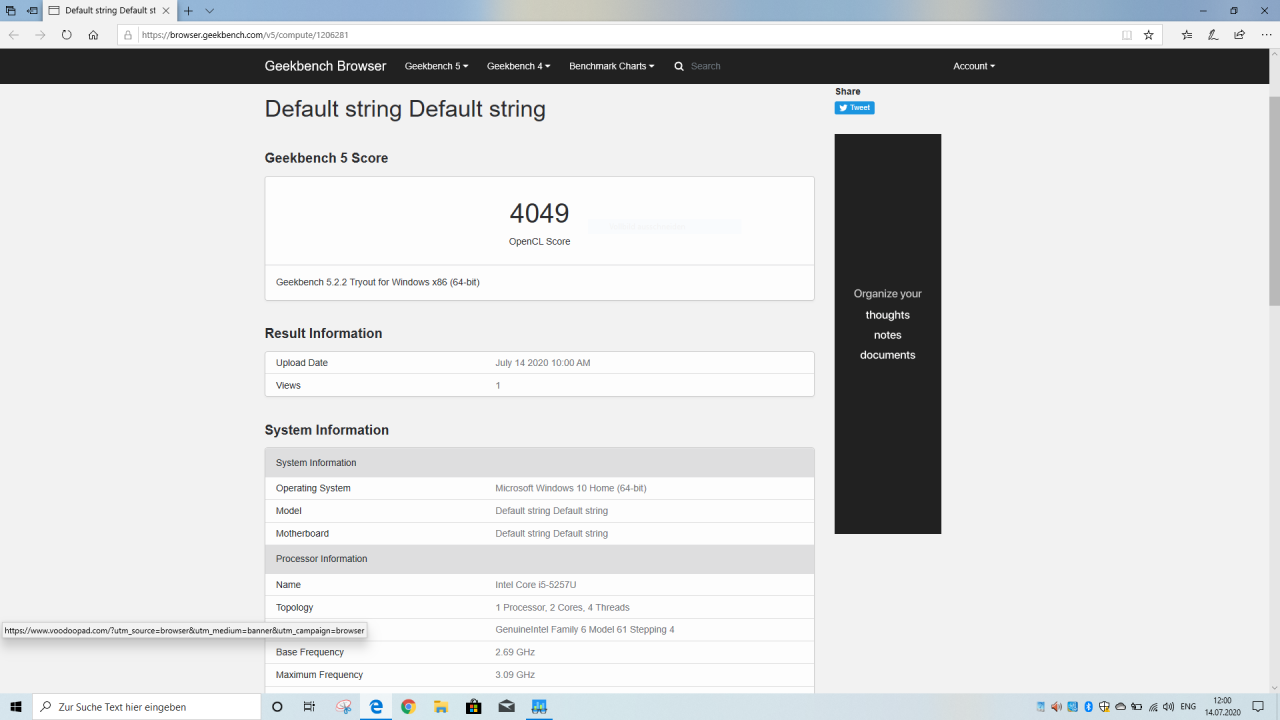1280x720 pixels.
Task: Click the Geekbench 5.2.2 Tryout version text
Action: click(378, 282)
